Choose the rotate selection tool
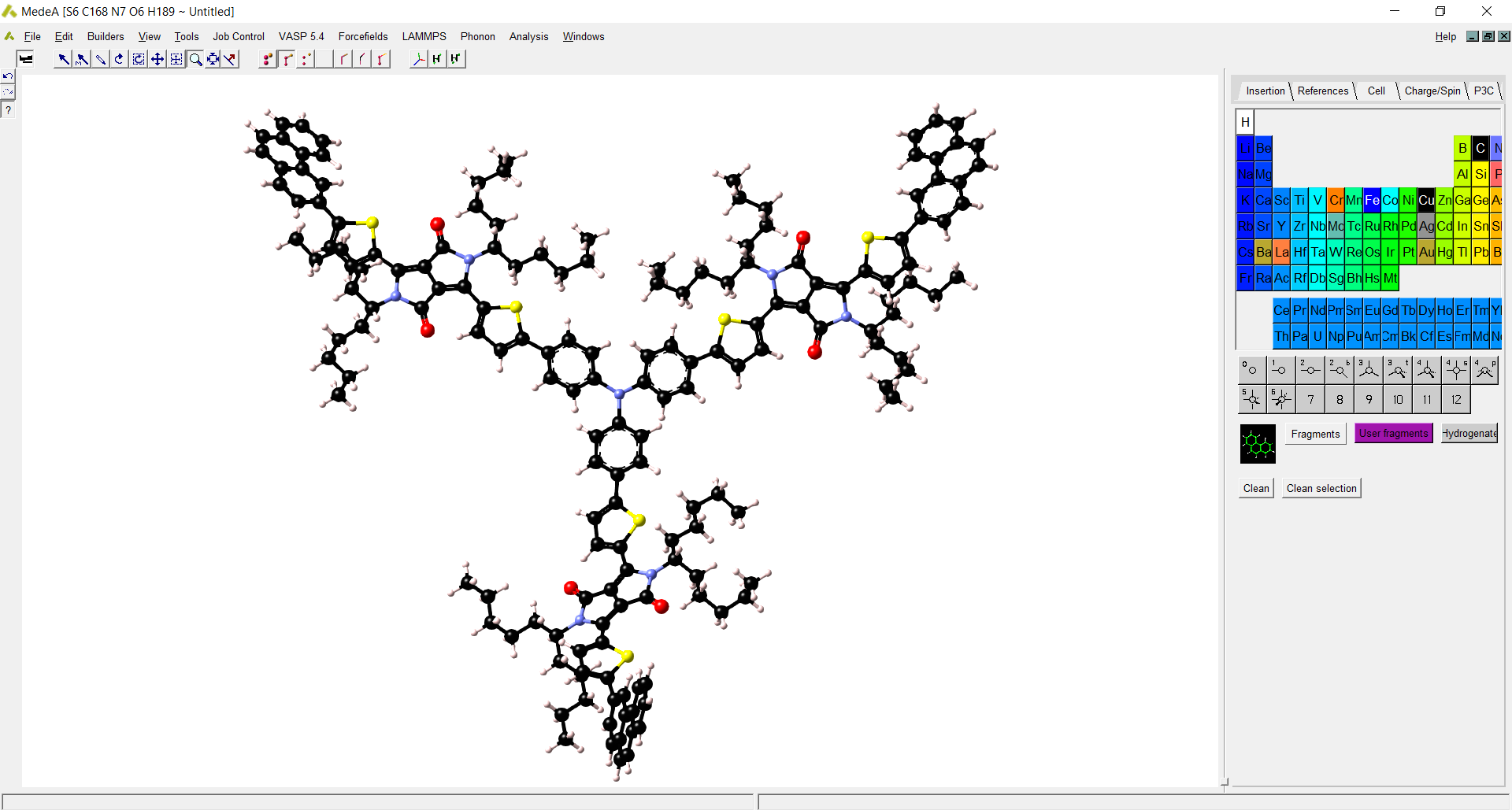 click(x=138, y=59)
